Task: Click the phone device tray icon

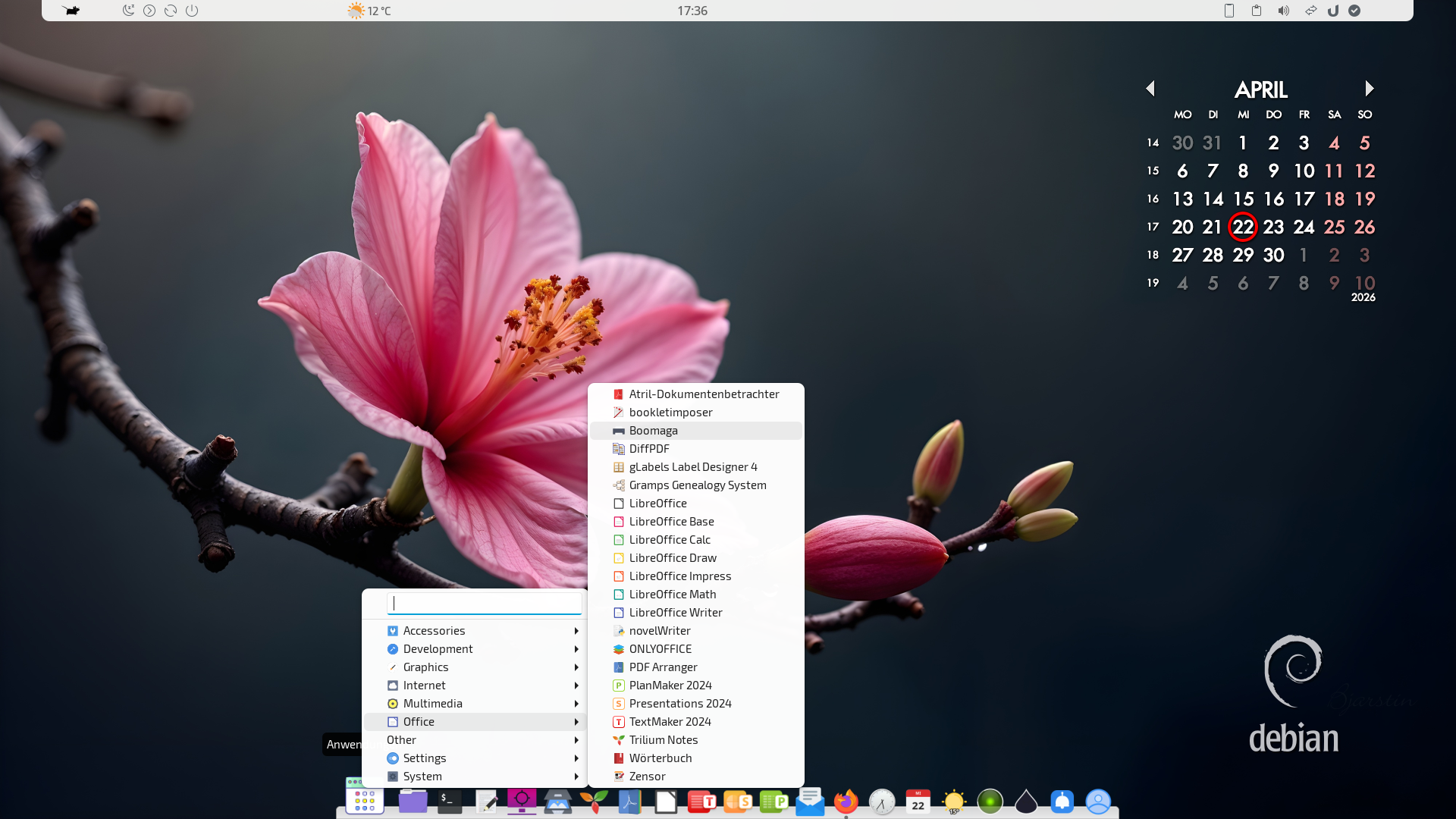Action: (x=1229, y=11)
